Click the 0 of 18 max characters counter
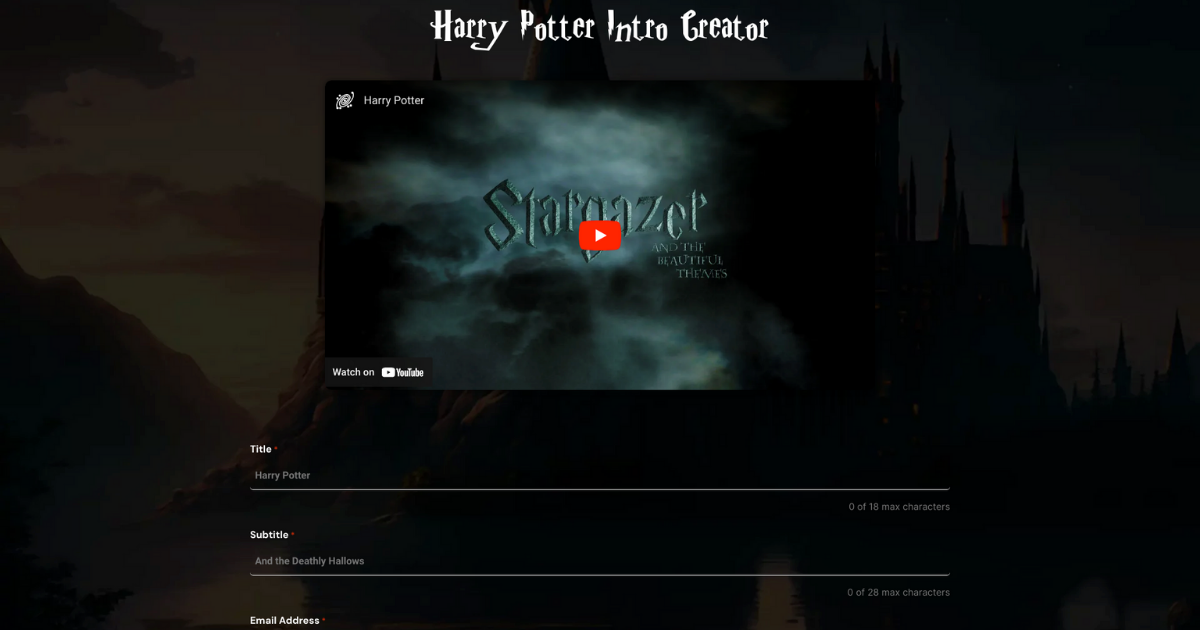The height and width of the screenshot is (630, 1200). (900, 506)
